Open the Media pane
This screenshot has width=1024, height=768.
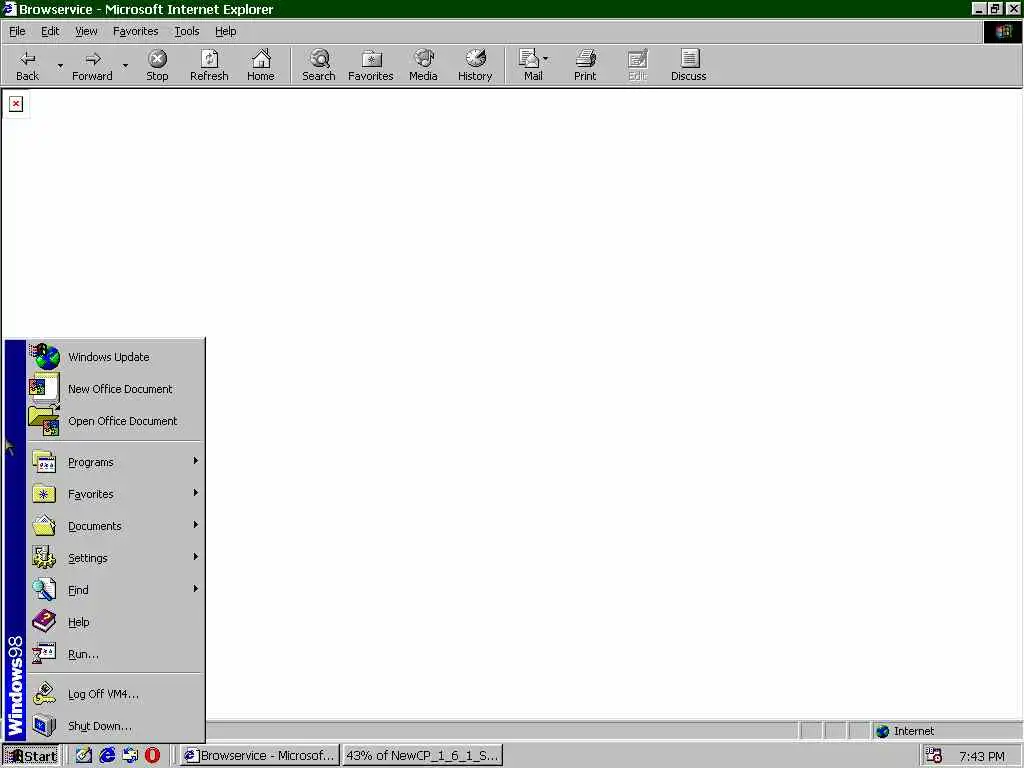[x=423, y=65]
